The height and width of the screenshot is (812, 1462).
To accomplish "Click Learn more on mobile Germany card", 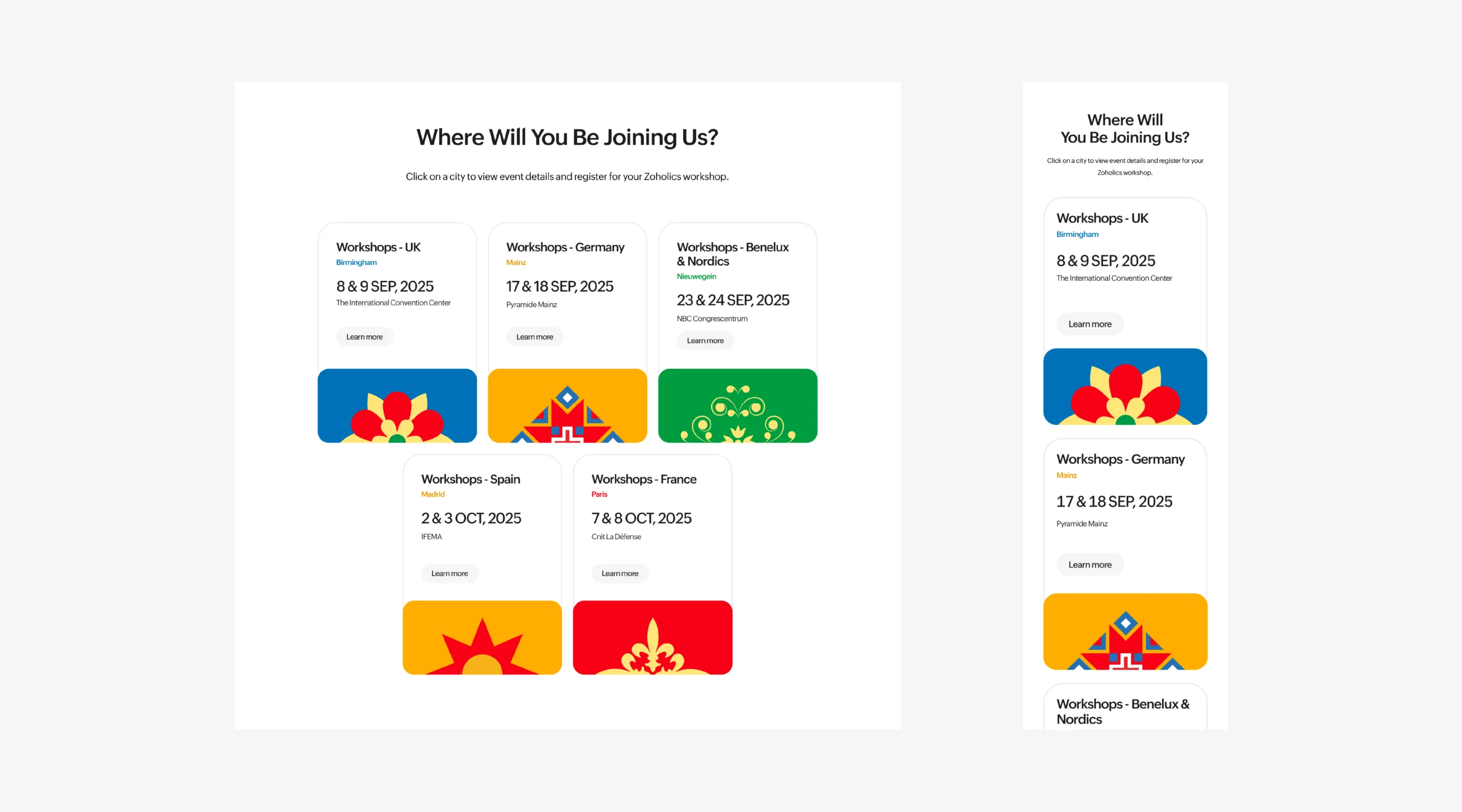I will pyautogui.click(x=1090, y=565).
